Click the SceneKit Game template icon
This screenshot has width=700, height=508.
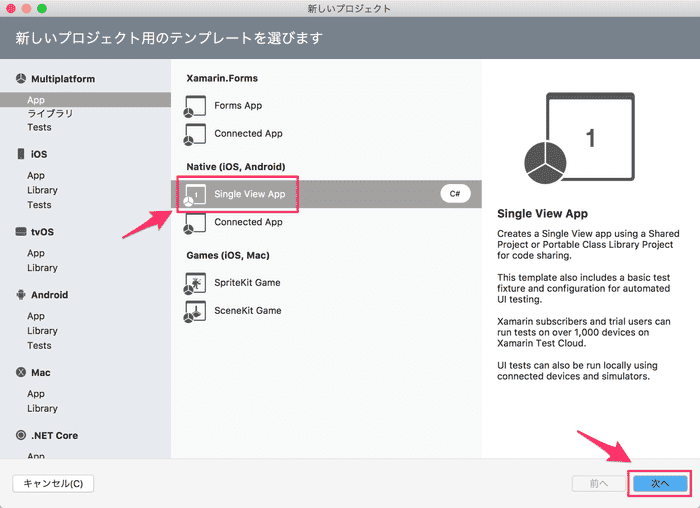(x=195, y=311)
